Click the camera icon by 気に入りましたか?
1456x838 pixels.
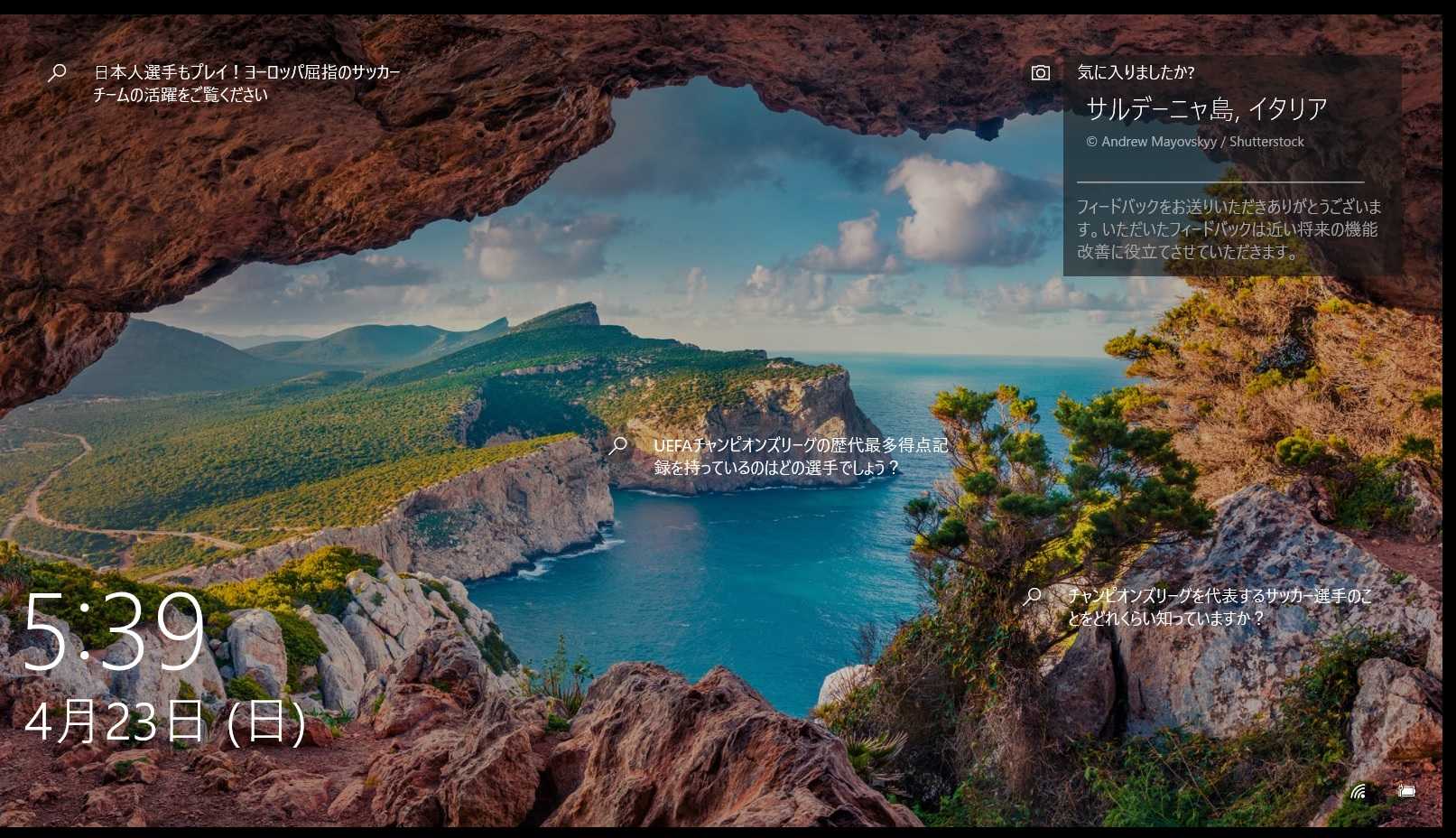click(x=1041, y=72)
